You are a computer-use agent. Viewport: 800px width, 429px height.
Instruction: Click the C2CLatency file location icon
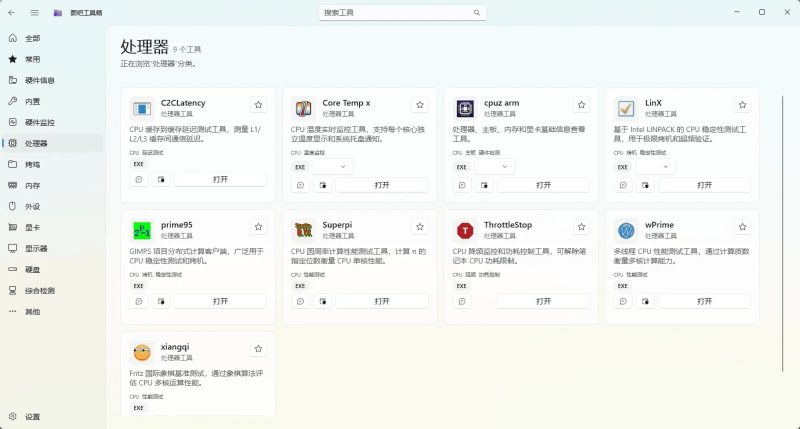pyautogui.click(x=161, y=180)
